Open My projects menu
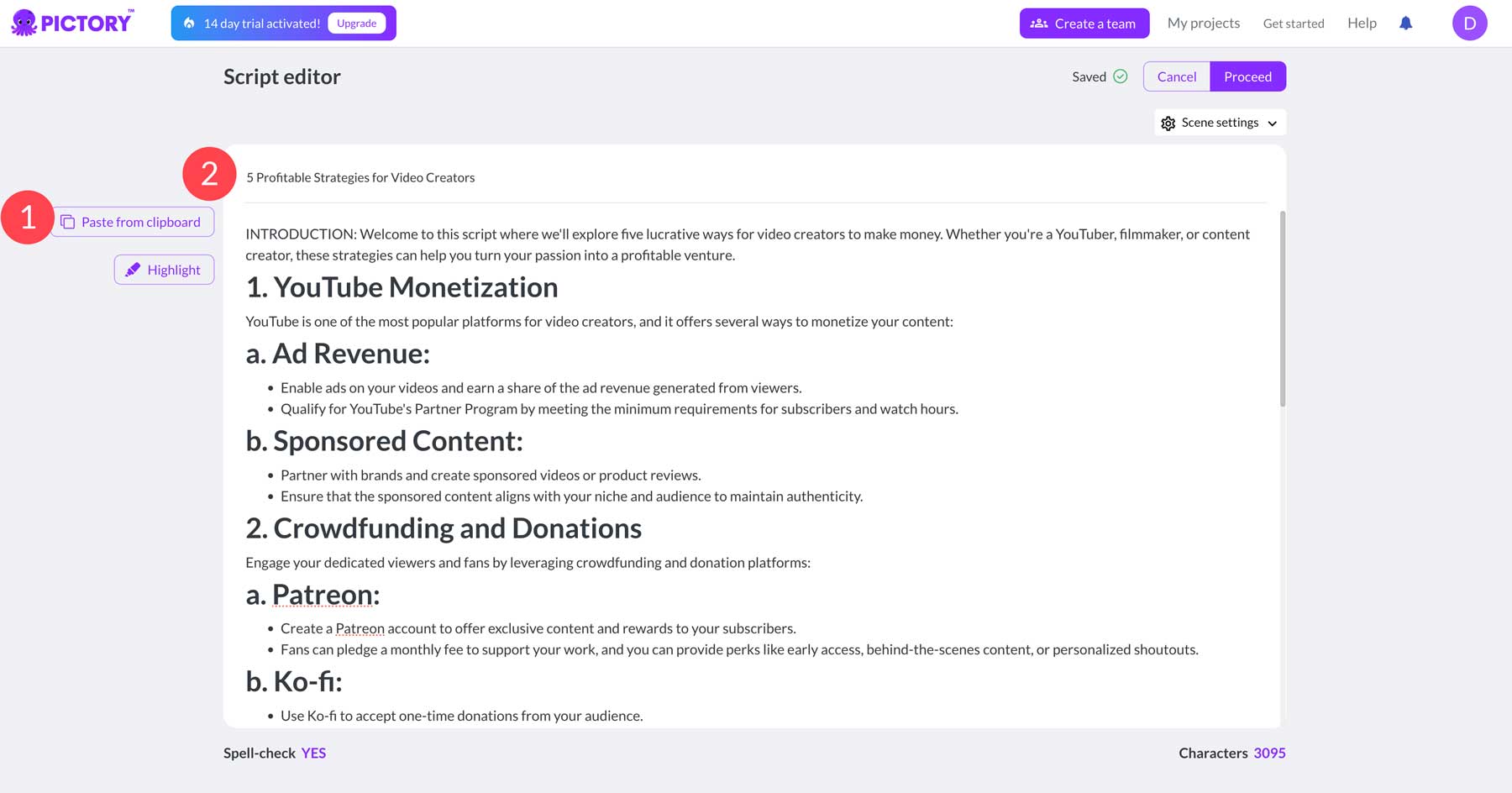This screenshot has width=1512, height=793. tap(1203, 24)
